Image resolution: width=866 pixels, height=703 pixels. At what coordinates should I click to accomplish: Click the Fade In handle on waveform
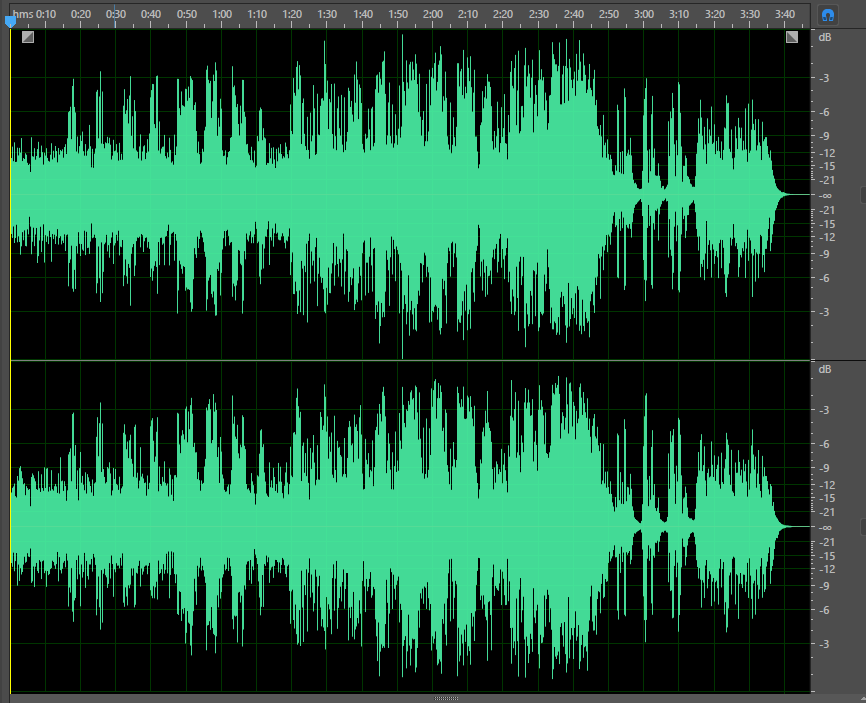click(x=28, y=37)
